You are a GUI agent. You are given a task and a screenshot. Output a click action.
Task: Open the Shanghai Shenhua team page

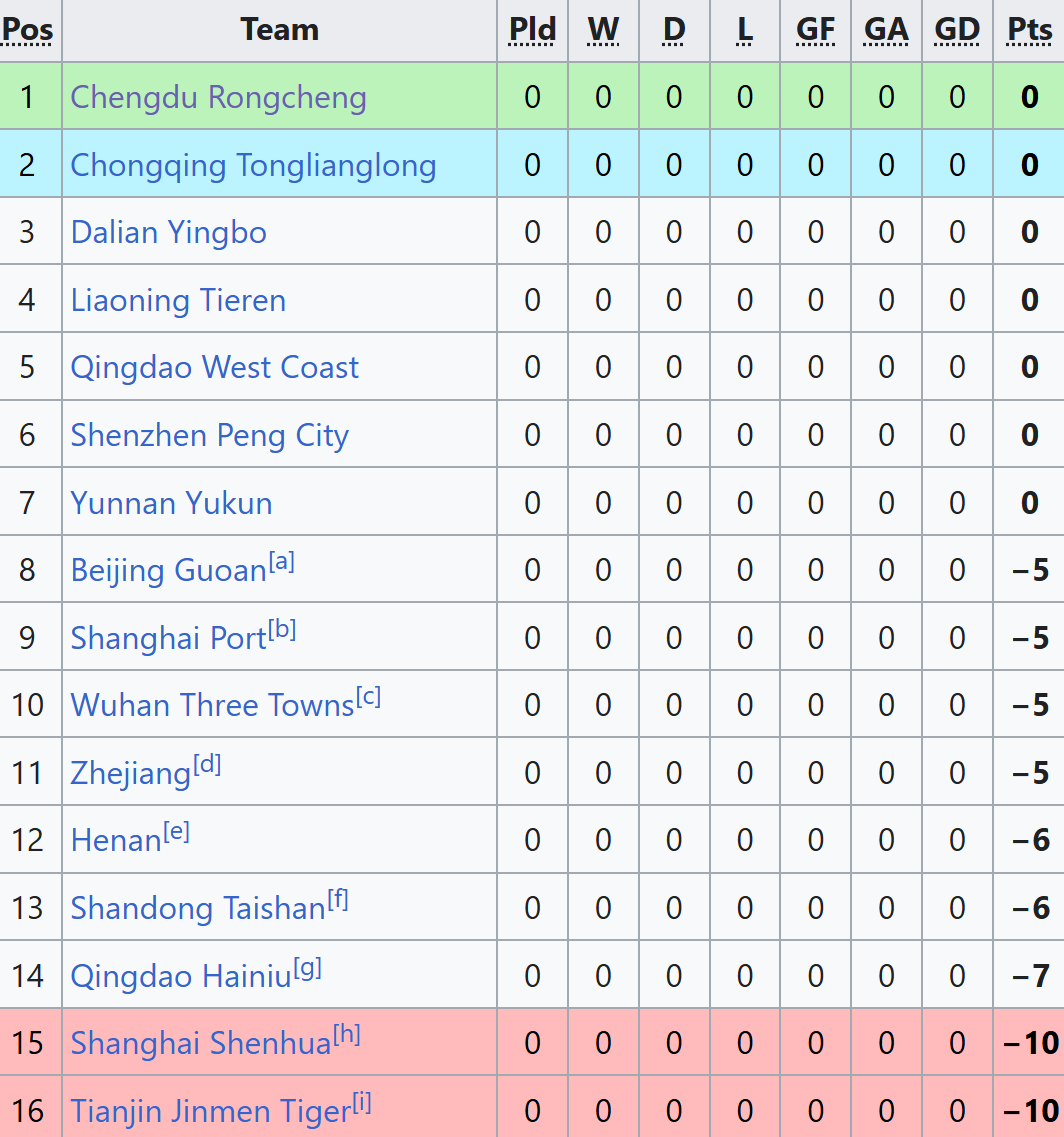(x=200, y=1044)
